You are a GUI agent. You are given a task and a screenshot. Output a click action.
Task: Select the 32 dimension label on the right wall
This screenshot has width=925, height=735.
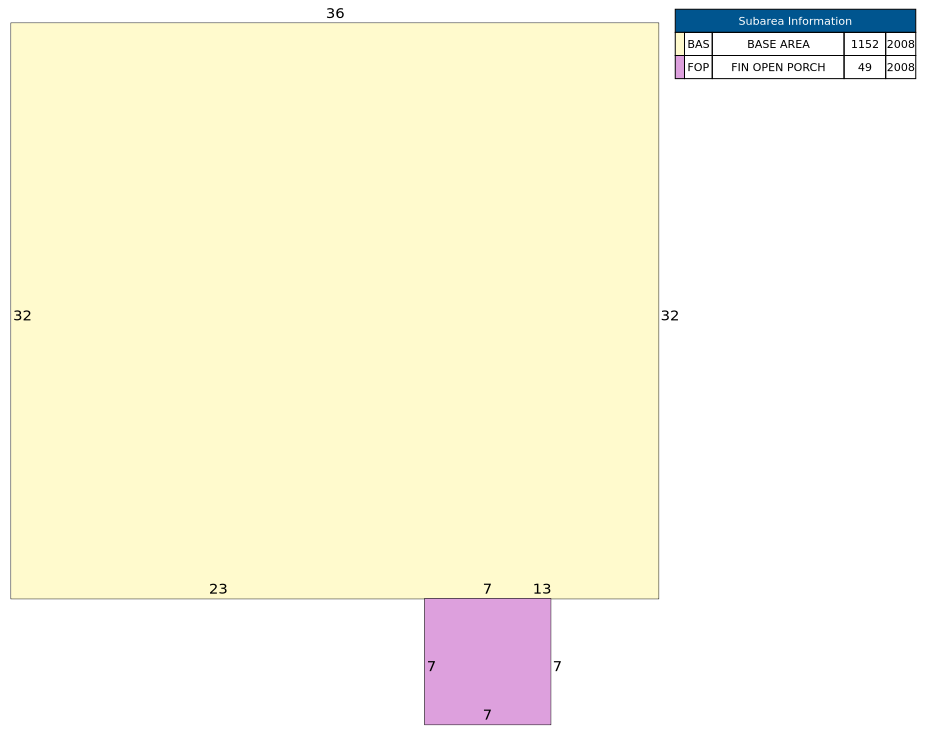pos(670,316)
